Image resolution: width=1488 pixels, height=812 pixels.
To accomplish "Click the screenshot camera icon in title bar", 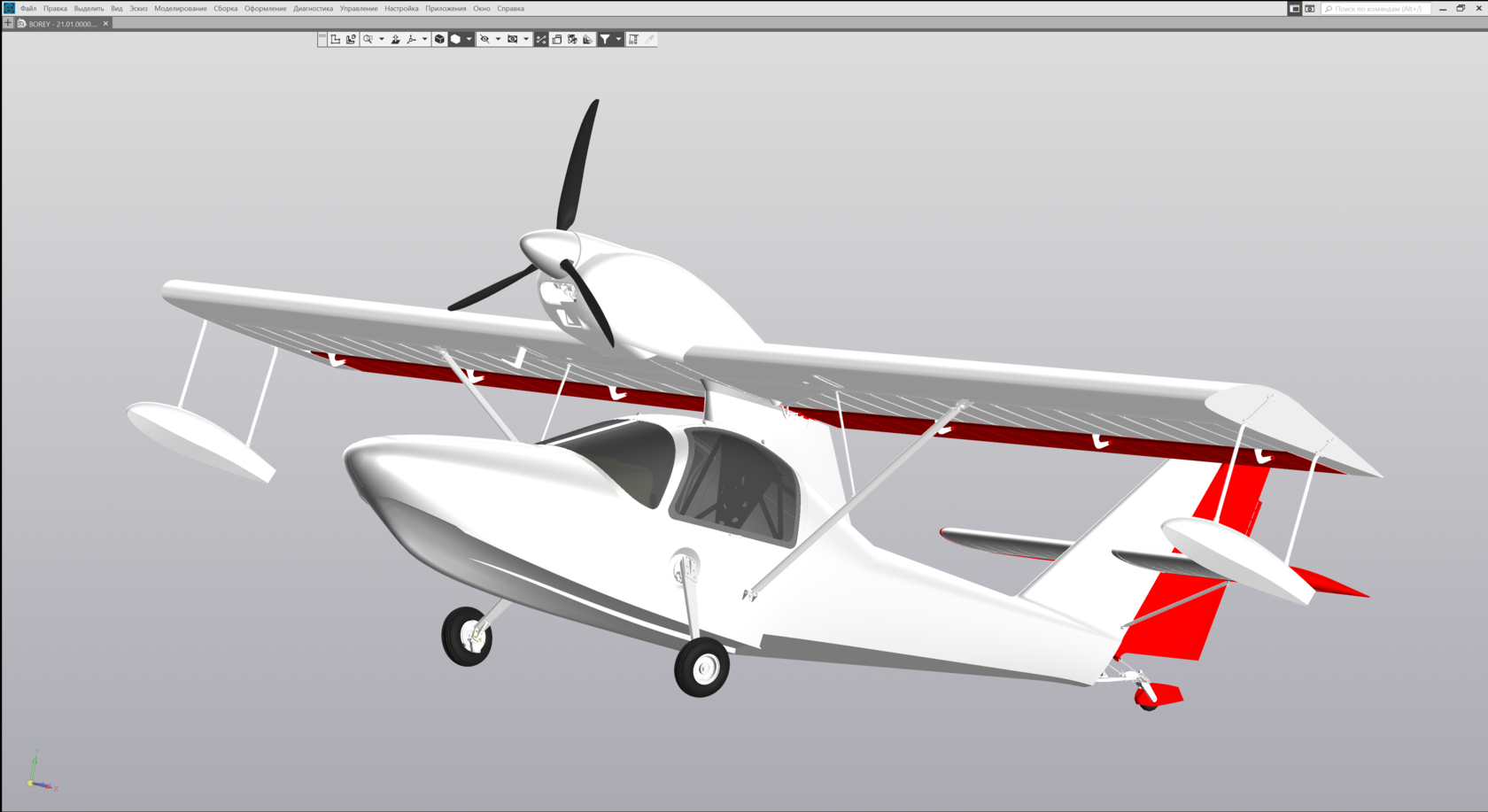I will 1310,9.
